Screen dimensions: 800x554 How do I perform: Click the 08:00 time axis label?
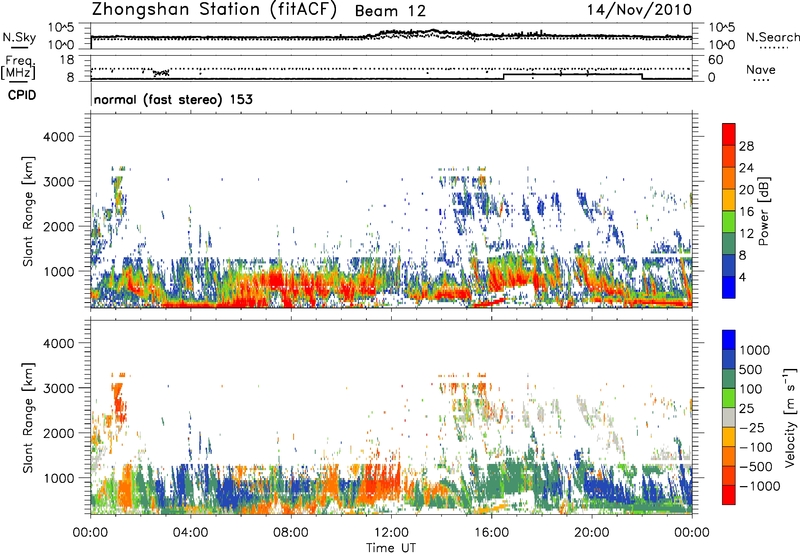tap(290, 533)
